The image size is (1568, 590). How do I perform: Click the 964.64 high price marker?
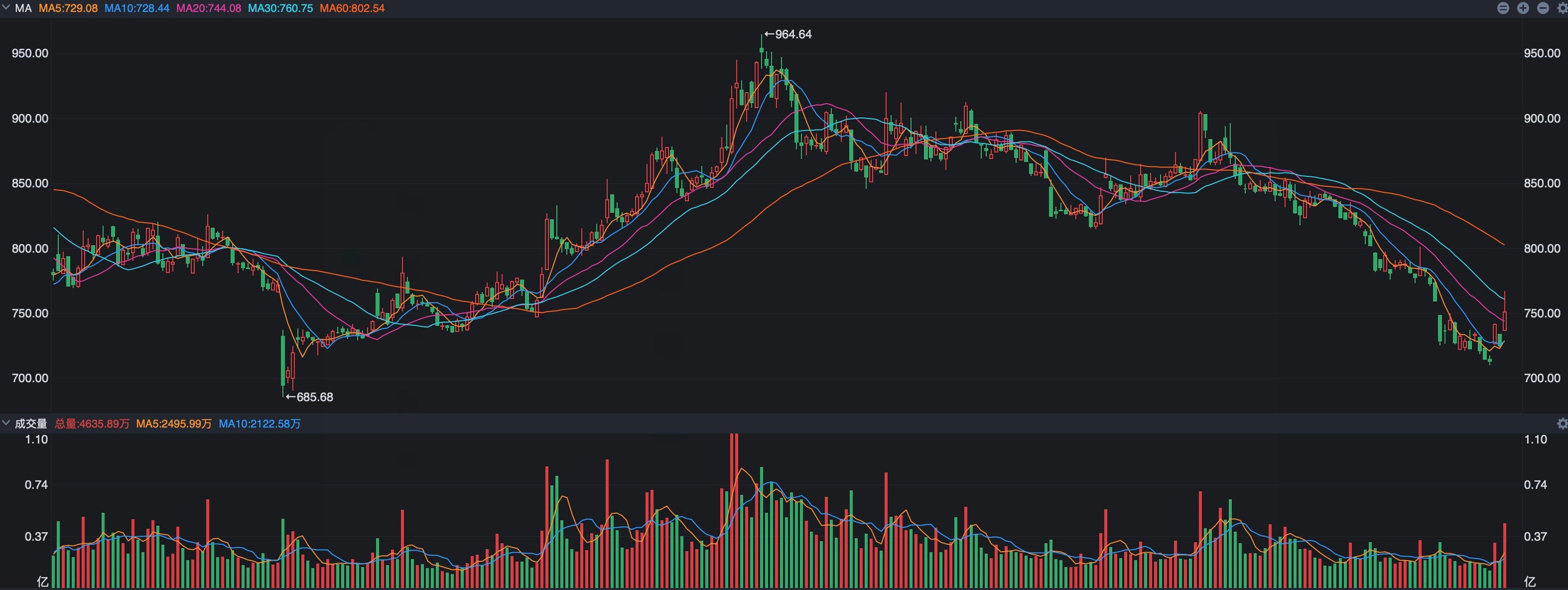(788, 34)
